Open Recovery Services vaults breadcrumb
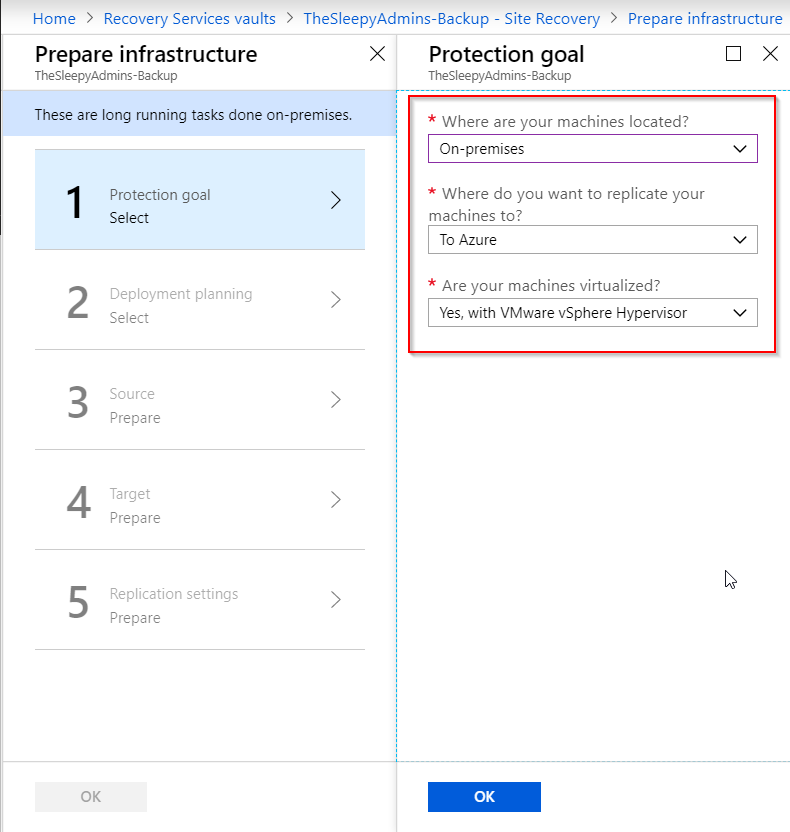 [x=189, y=18]
